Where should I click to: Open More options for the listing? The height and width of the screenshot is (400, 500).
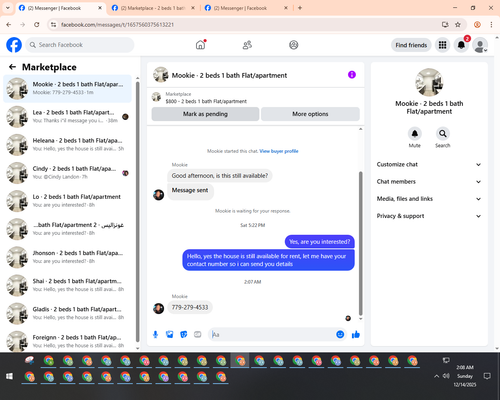310,114
